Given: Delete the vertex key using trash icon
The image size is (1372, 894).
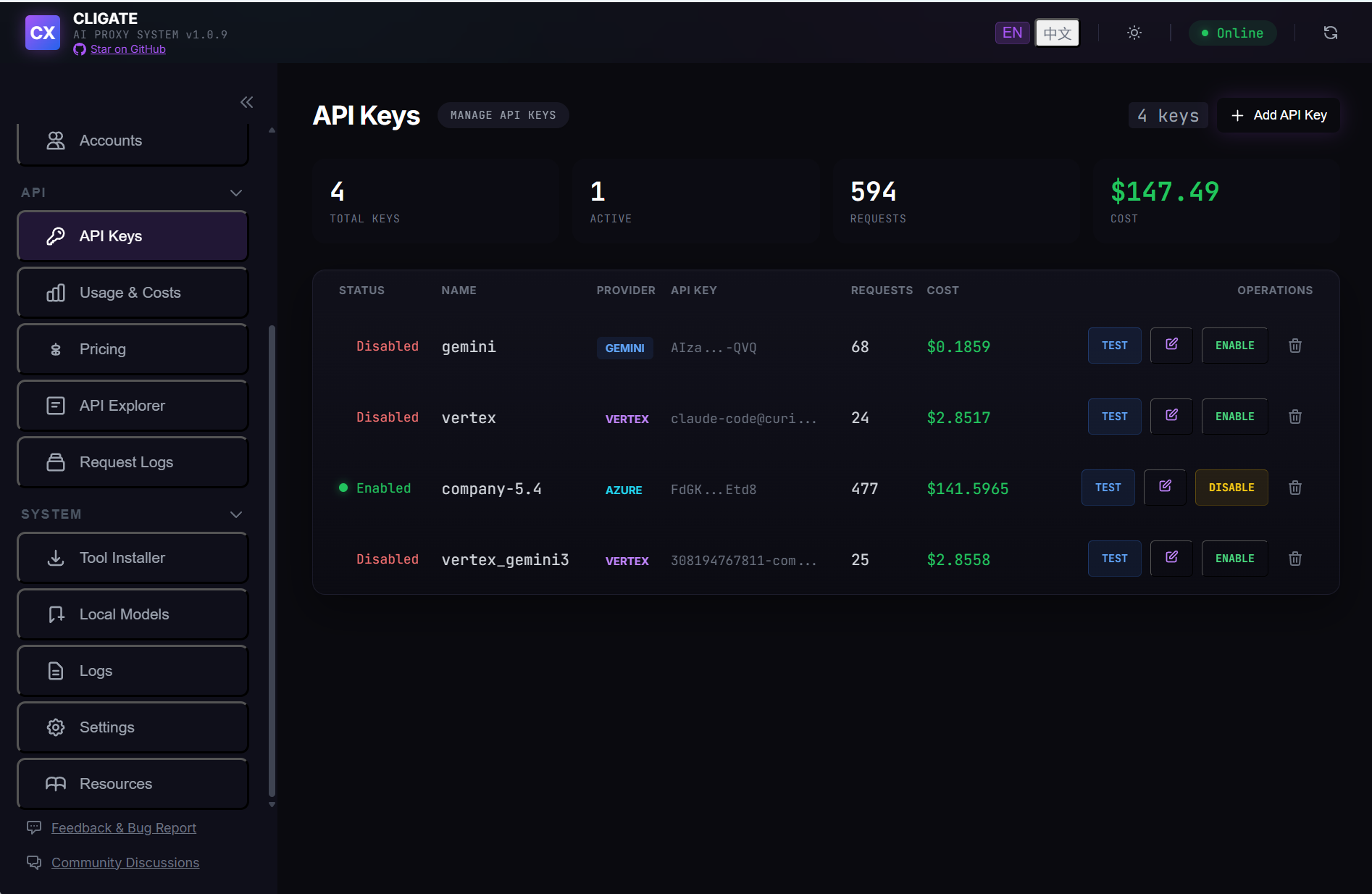Looking at the screenshot, I should coord(1295,417).
